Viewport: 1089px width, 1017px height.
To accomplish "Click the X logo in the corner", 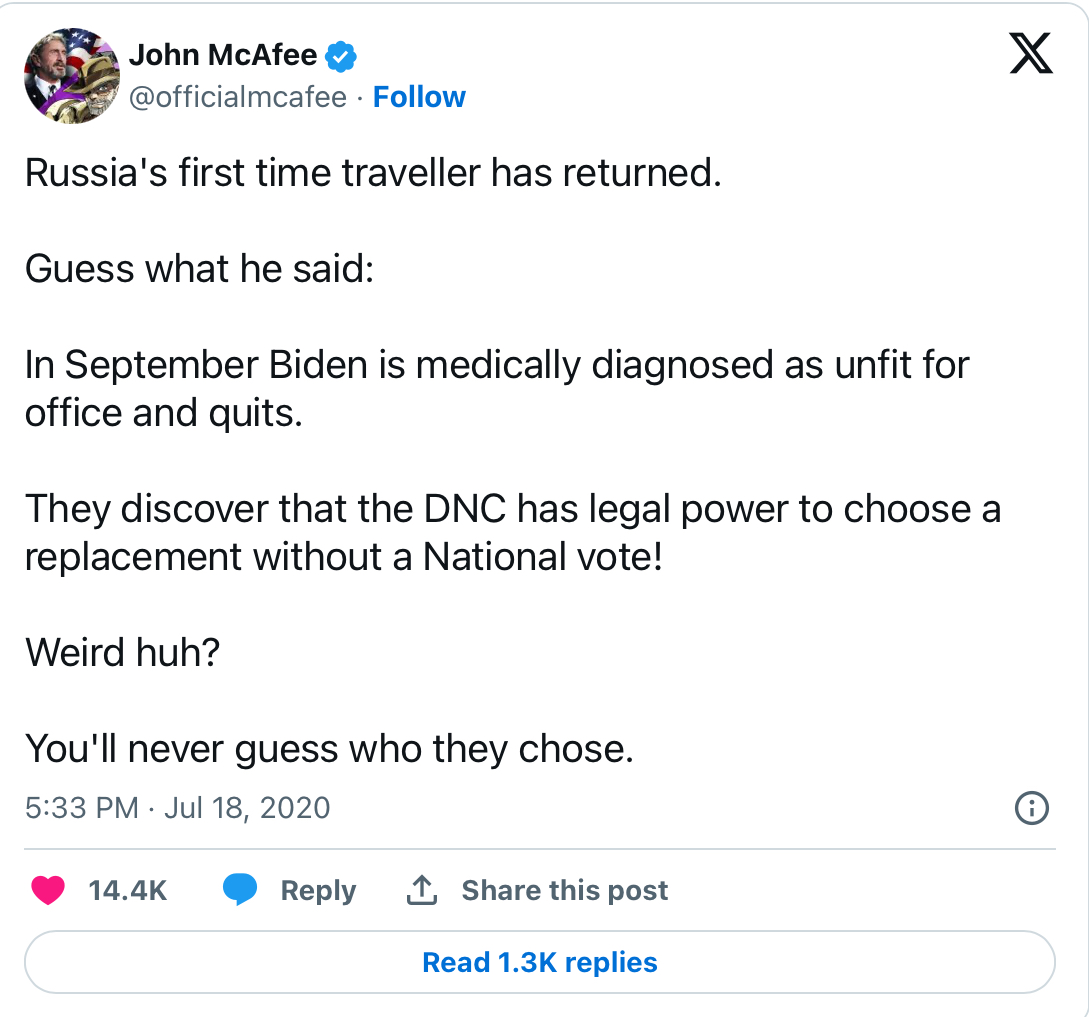I will click(1030, 54).
